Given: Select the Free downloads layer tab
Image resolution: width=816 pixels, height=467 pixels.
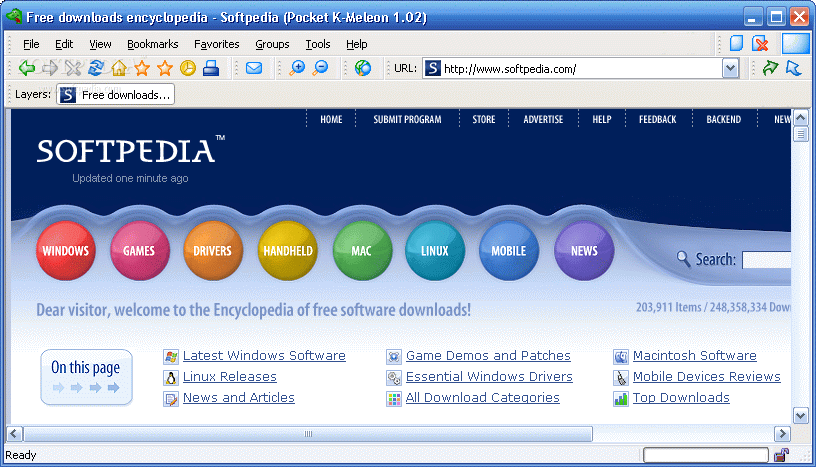Looking at the screenshot, I should [x=116, y=95].
